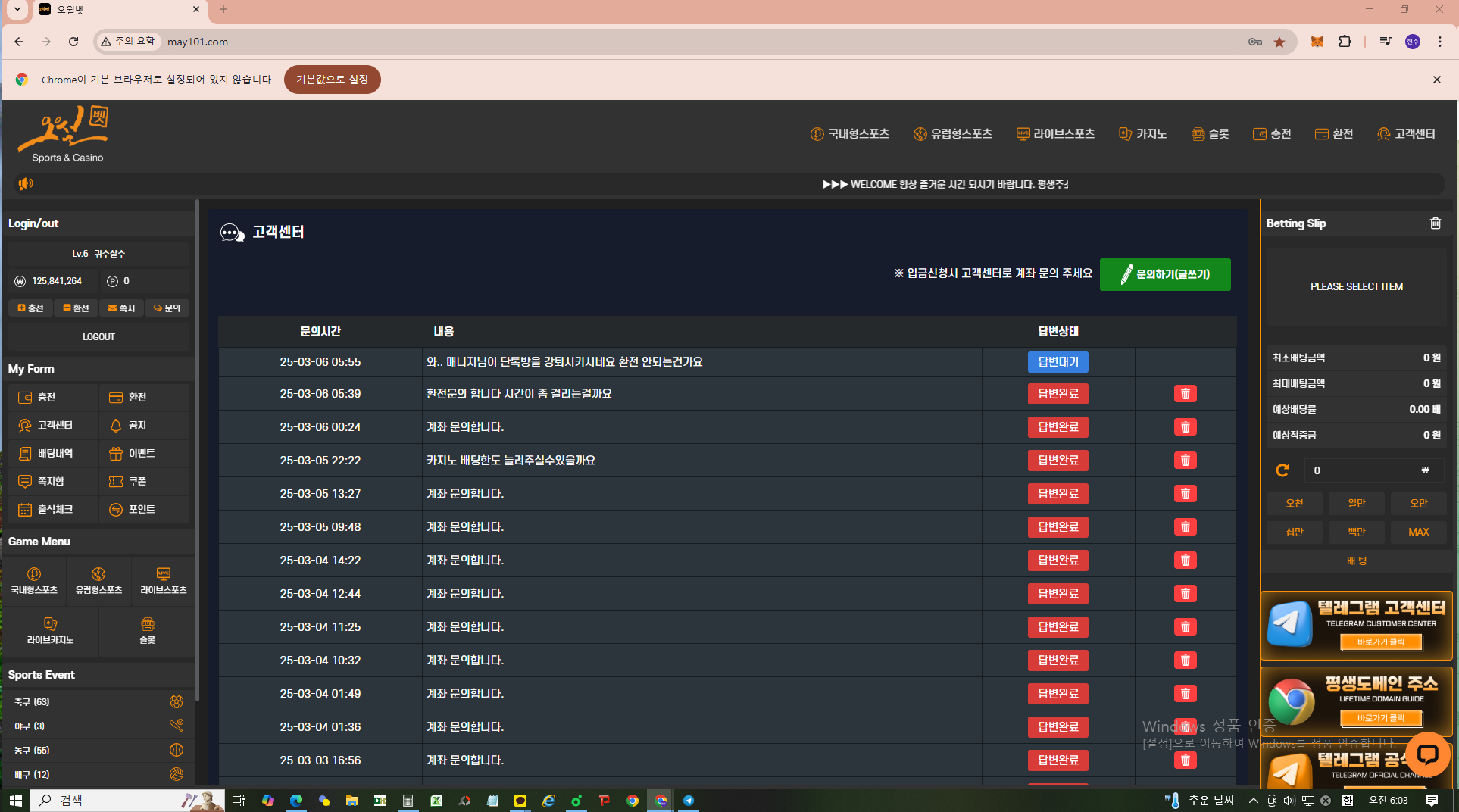
Task: Select 라이브스포츠 from top navigation menu
Action: (1055, 134)
